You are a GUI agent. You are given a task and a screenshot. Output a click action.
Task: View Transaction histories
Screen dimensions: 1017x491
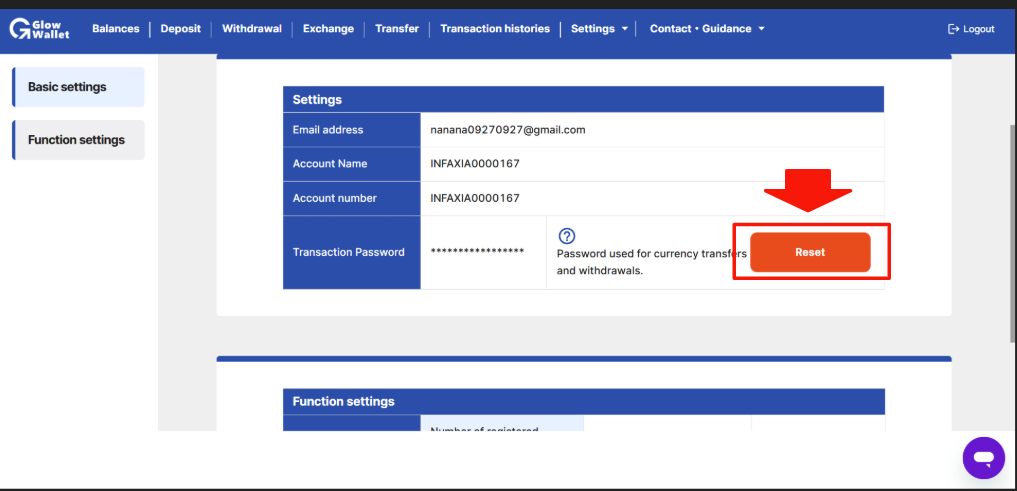(495, 29)
